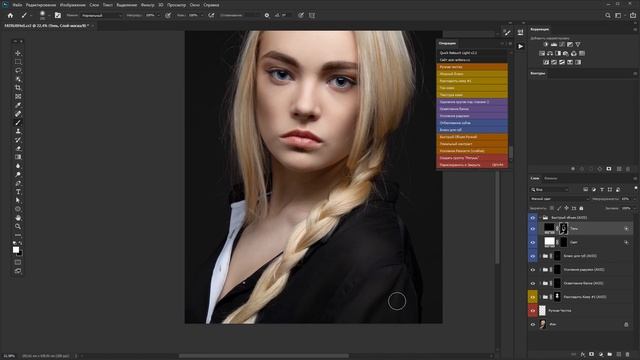This screenshot has width=640, height=360.
Task: Click the Тень layer mask thumbnail
Action: pos(564,229)
